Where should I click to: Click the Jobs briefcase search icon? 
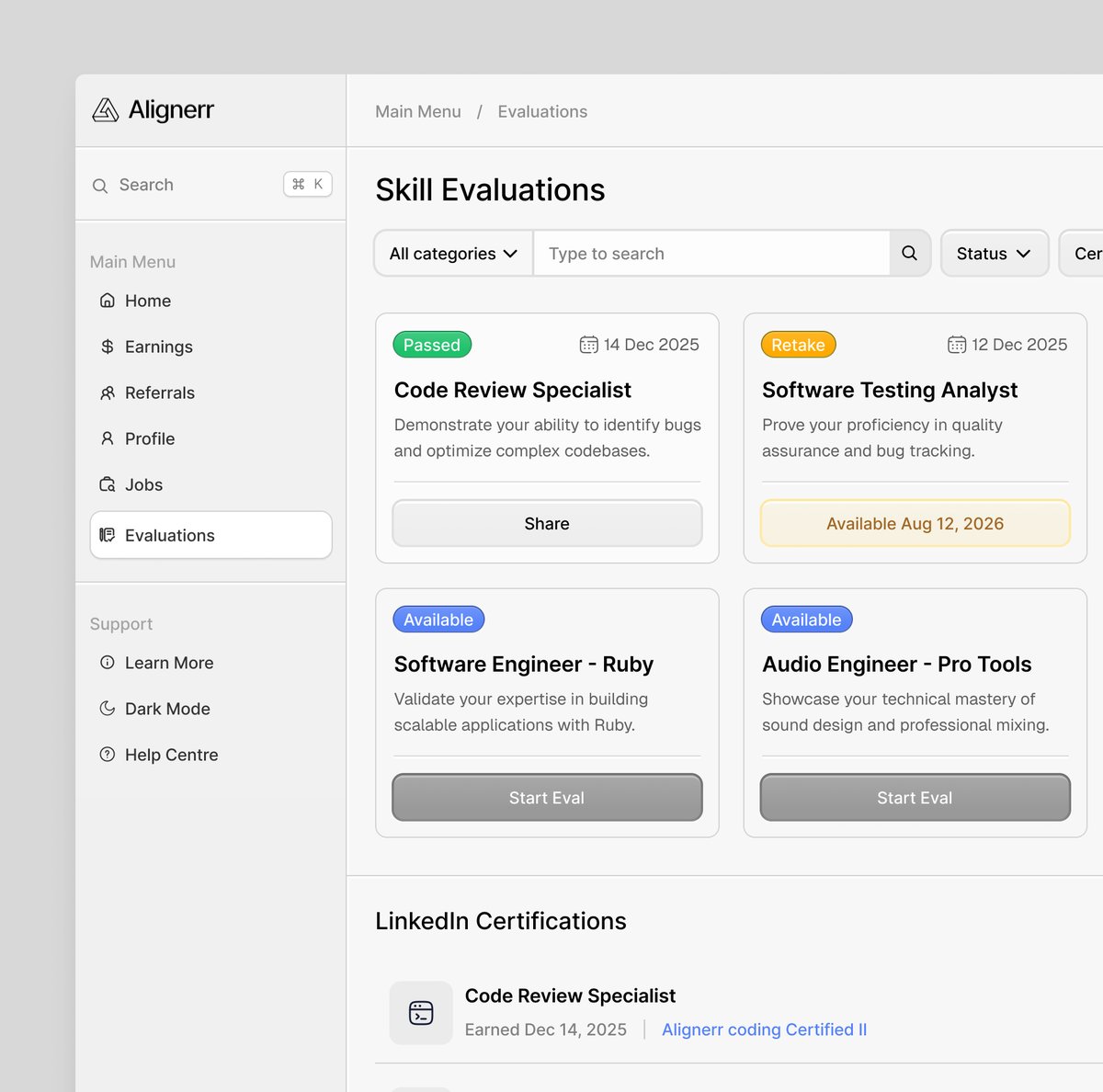click(x=108, y=484)
